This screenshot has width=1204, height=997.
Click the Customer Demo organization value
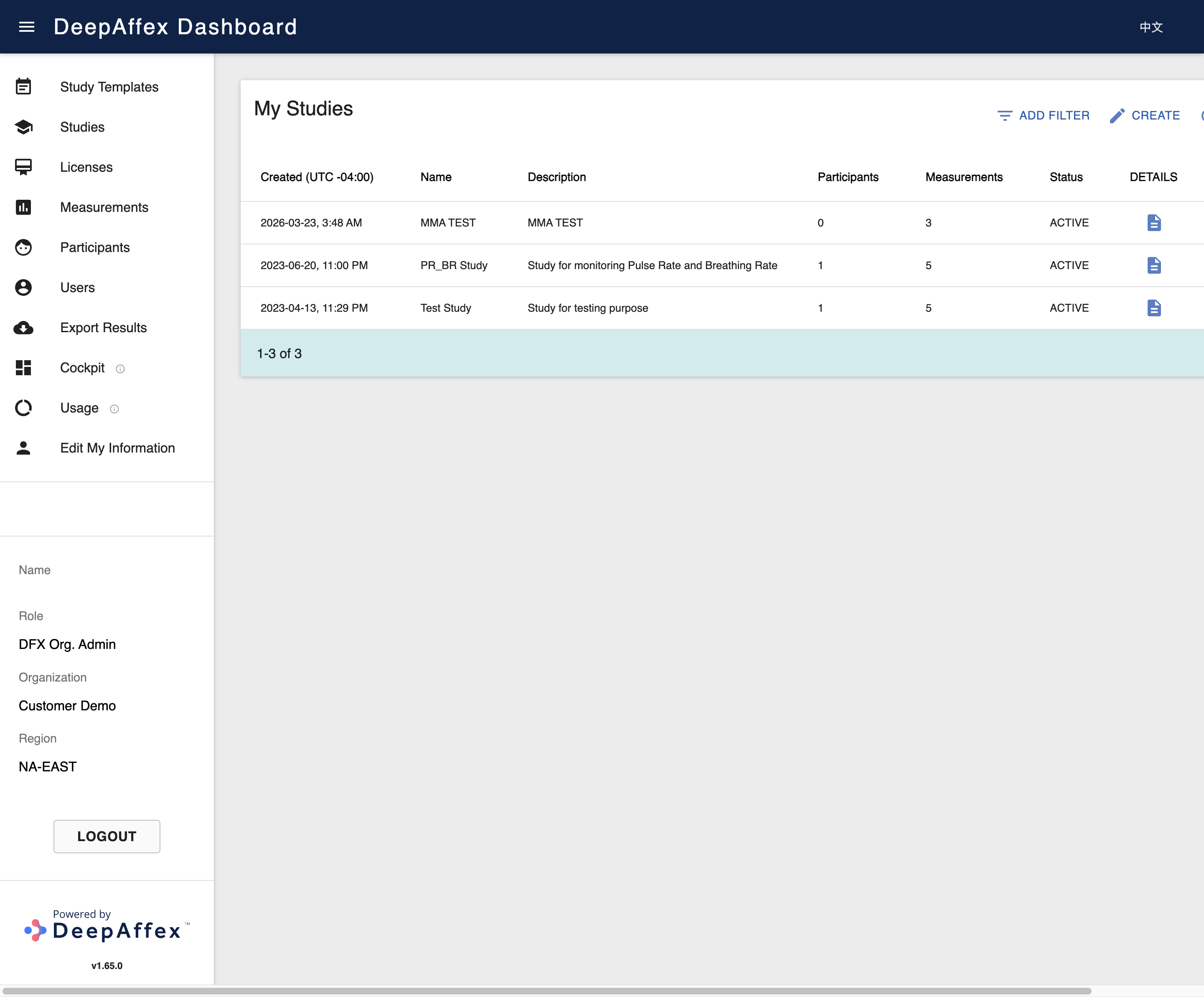[67, 705]
